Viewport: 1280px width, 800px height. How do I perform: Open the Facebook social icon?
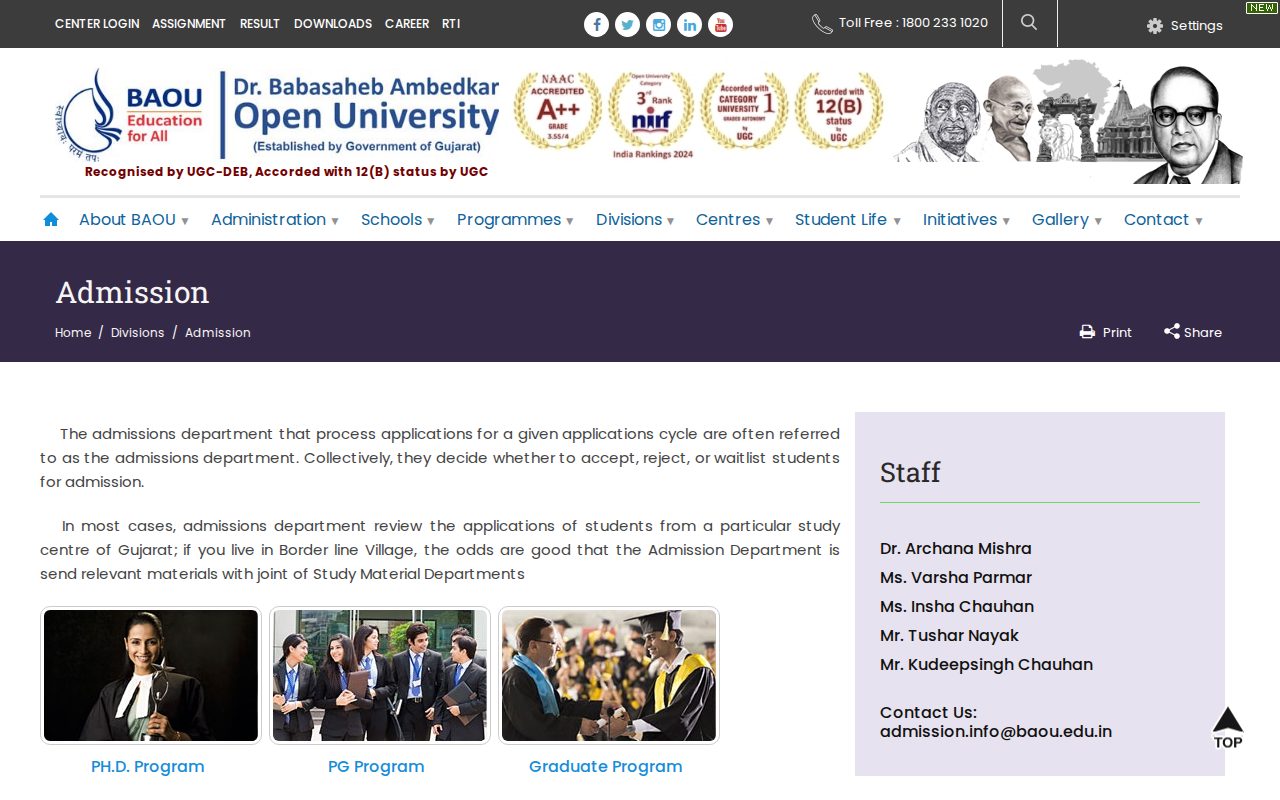pos(596,25)
